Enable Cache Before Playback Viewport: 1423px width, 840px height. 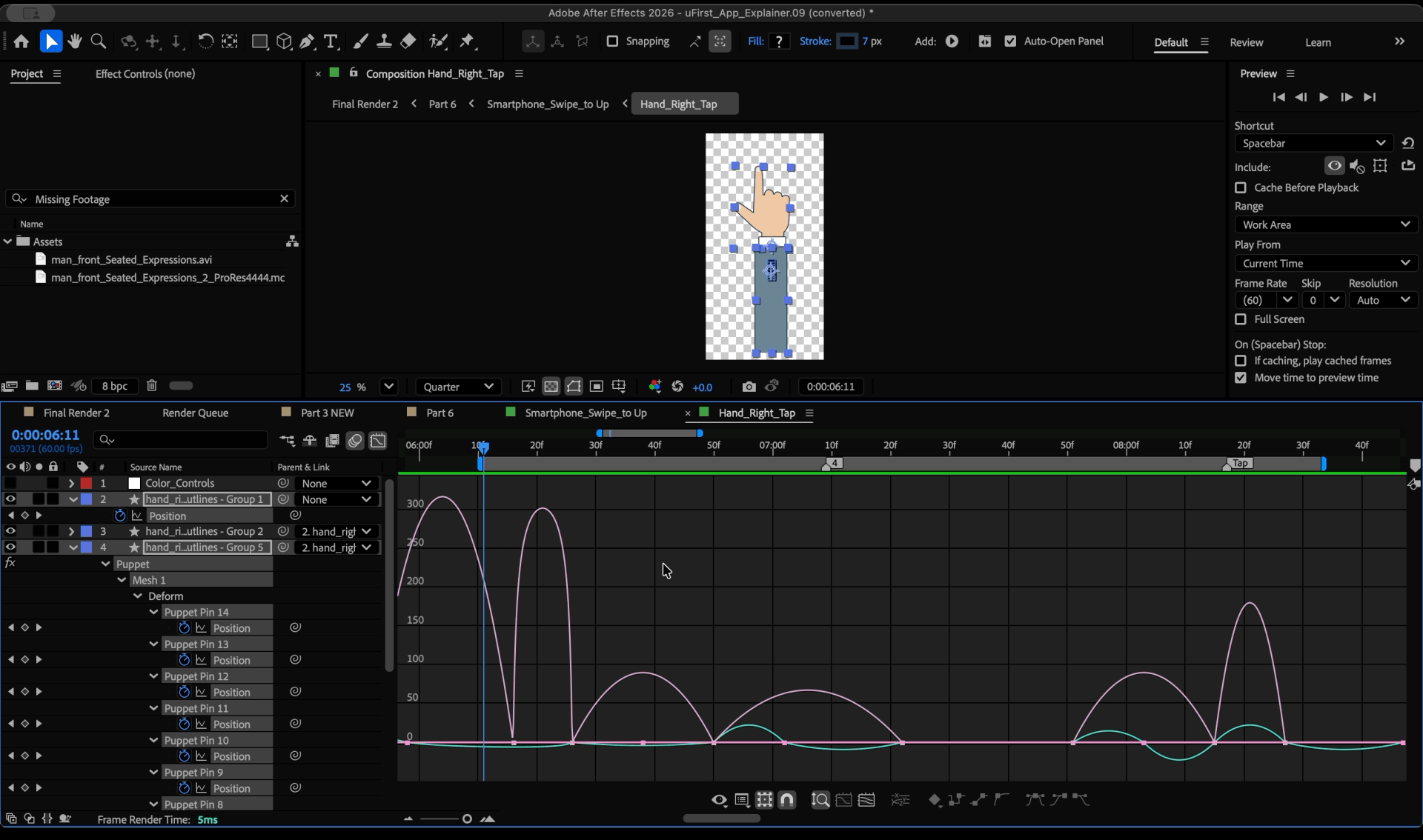point(1241,188)
